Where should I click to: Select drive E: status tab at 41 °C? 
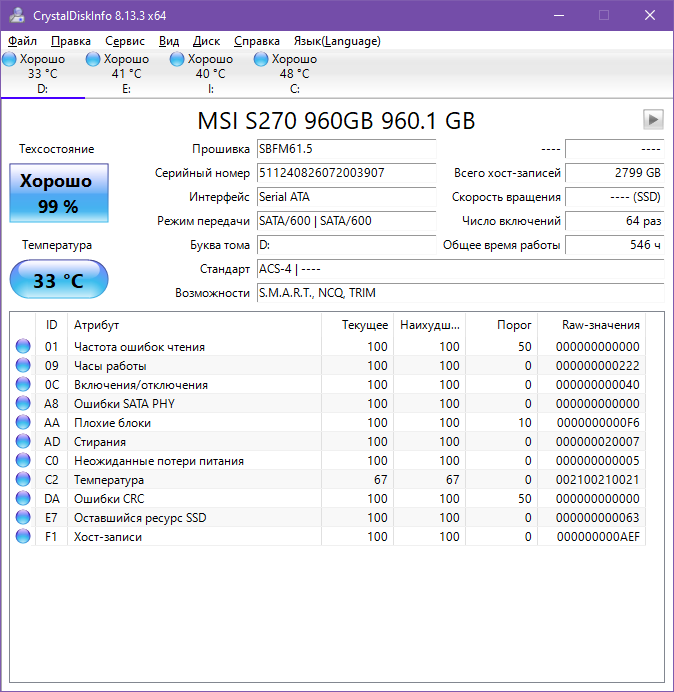tap(127, 74)
